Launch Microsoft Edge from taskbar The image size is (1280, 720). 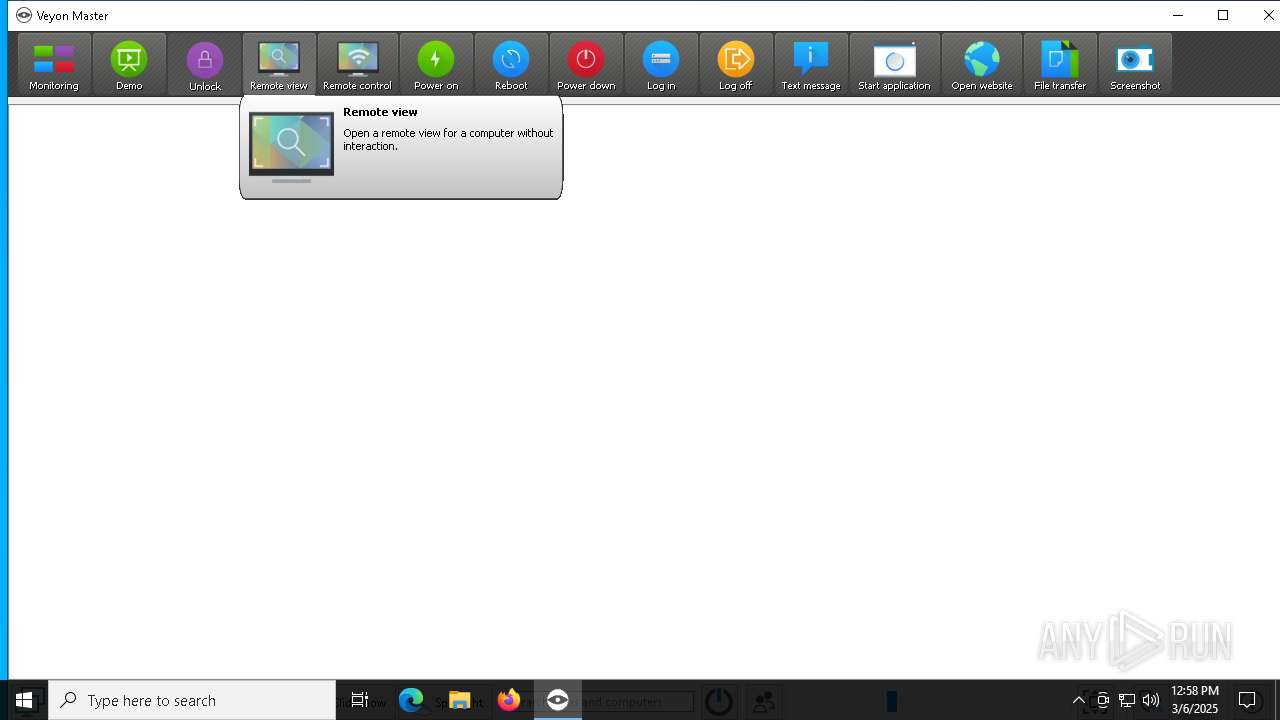pyautogui.click(x=411, y=700)
